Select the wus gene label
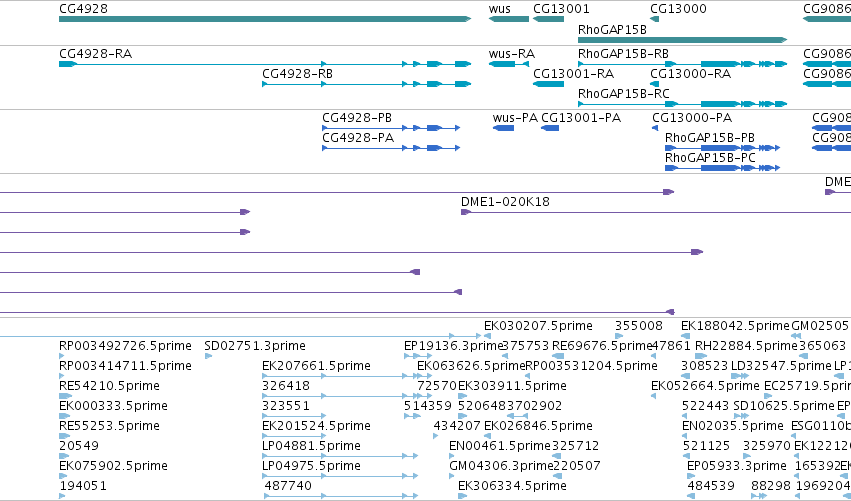851x501 pixels. tap(500, 9)
